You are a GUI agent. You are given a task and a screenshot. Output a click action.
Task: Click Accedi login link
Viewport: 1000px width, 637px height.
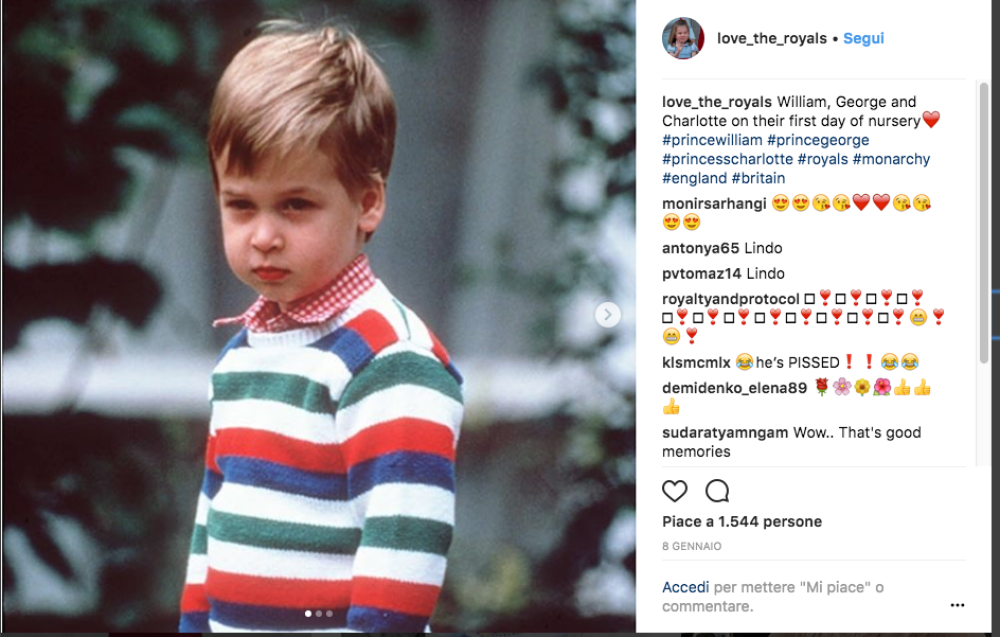(685, 587)
